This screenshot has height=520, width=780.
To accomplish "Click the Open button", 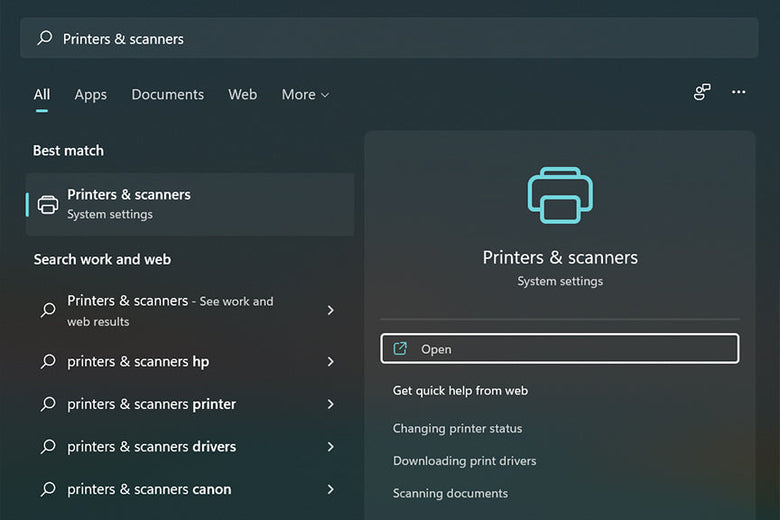I will (x=560, y=348).
